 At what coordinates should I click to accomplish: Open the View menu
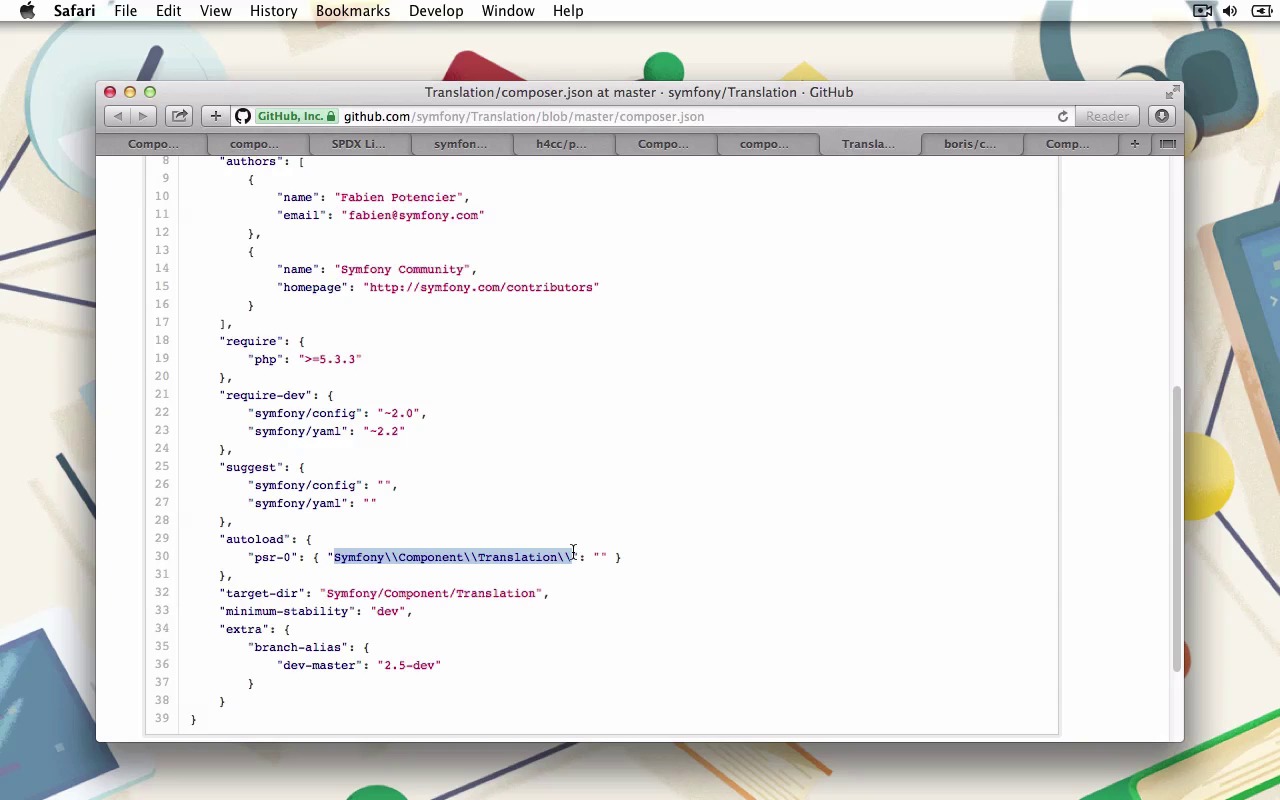click(215, 11)
